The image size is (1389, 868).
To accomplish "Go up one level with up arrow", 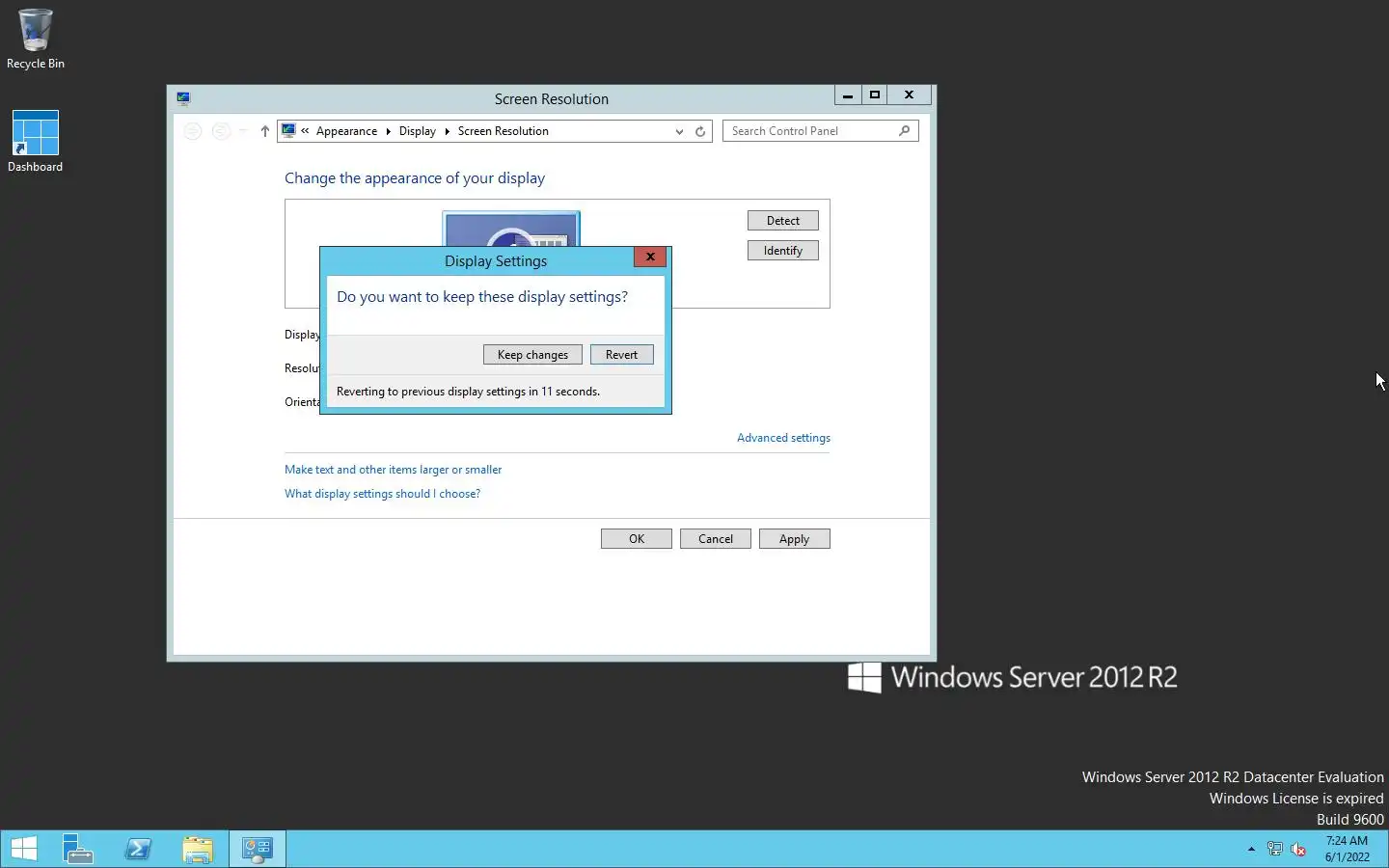I will [x=264, y=131].
